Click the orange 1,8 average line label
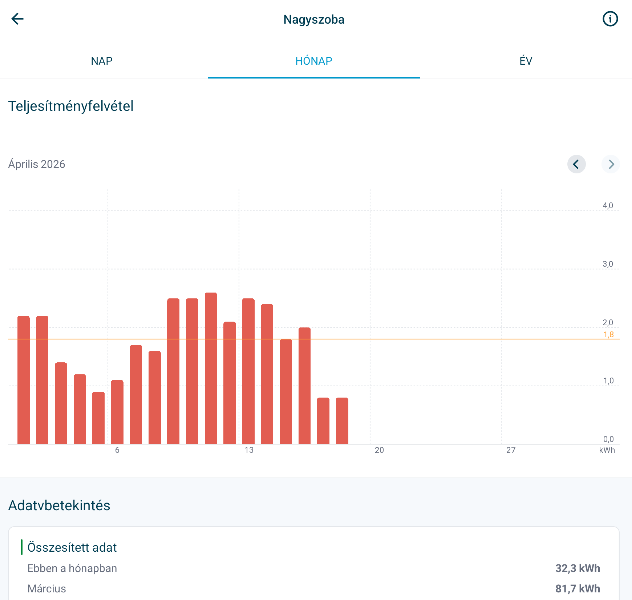 coord(608,335)
